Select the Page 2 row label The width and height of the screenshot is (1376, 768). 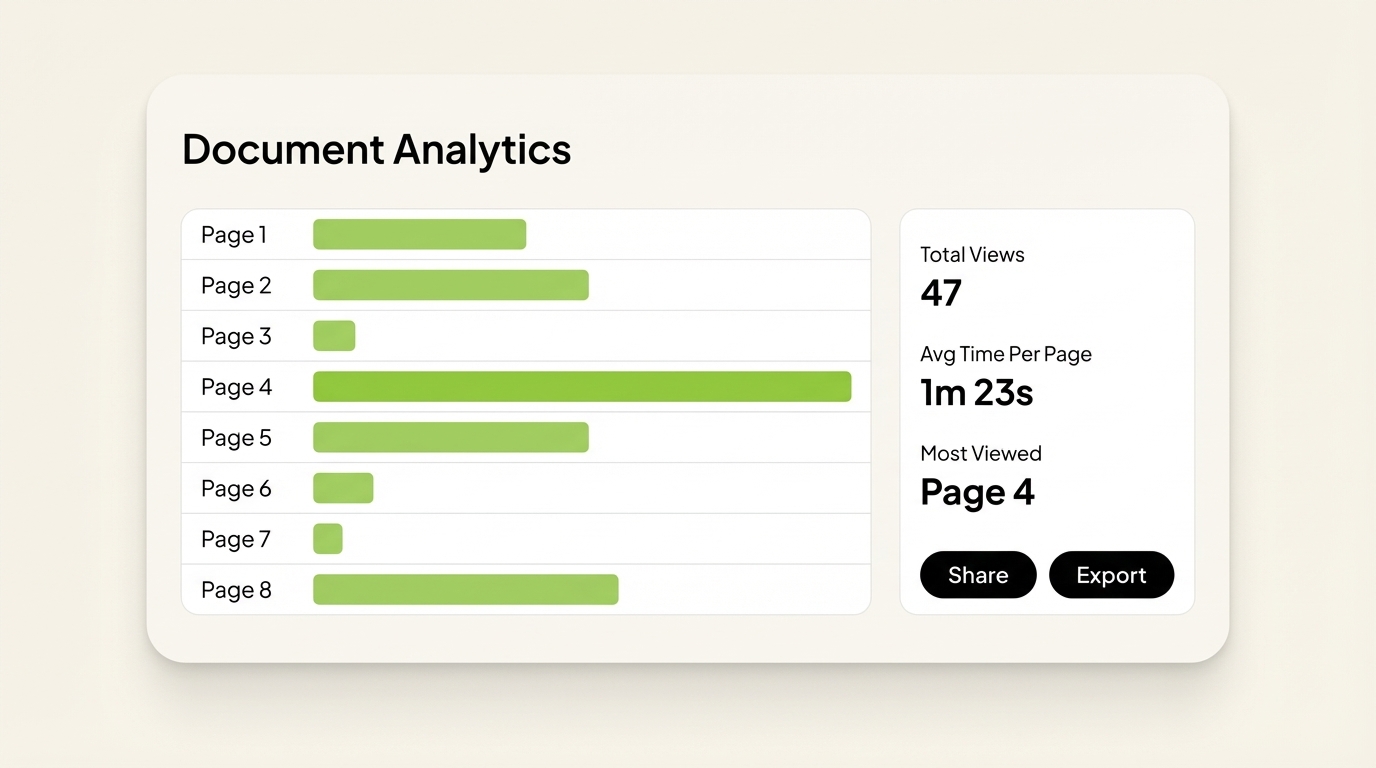point(236,285)
